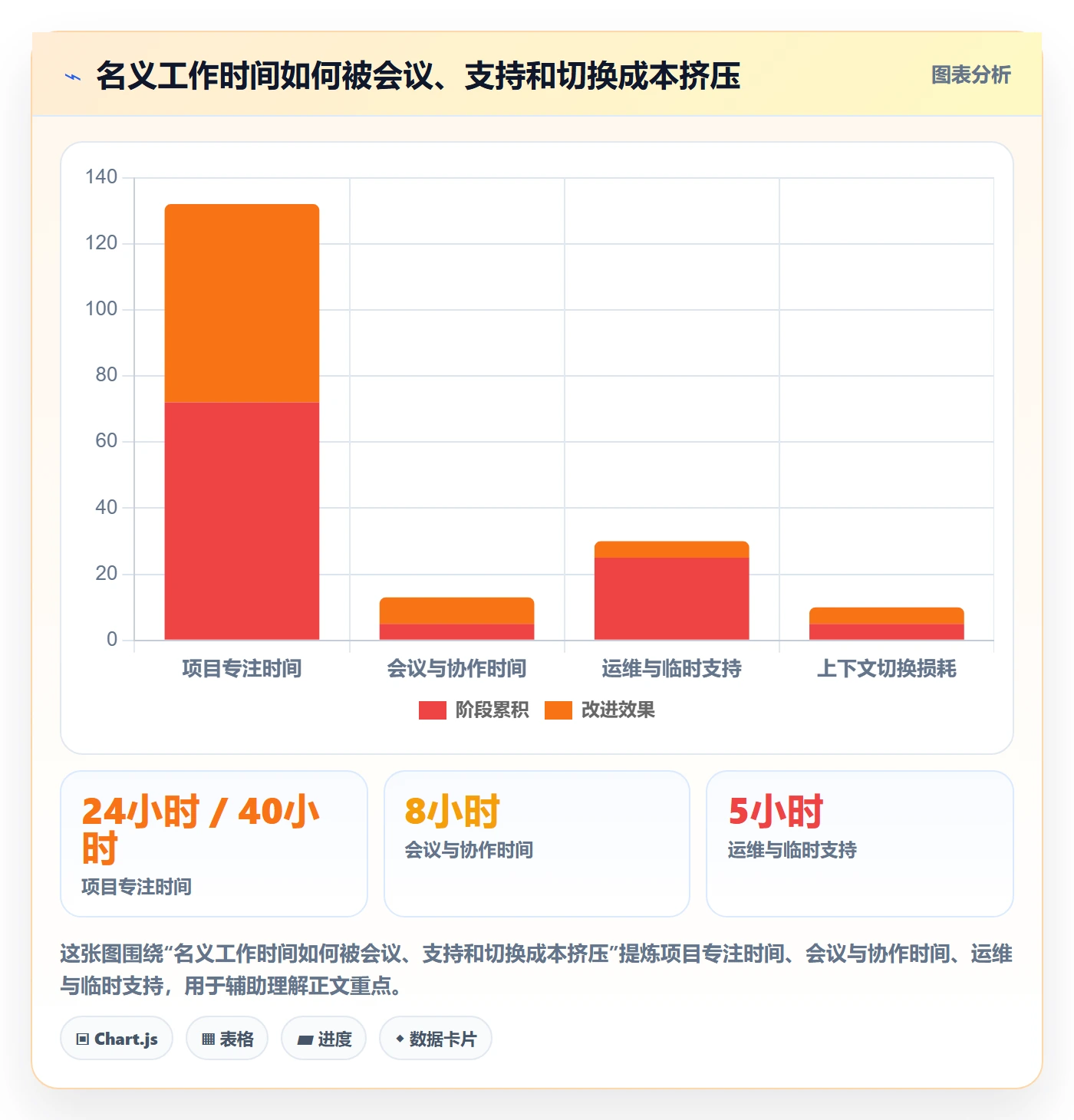The height and width of the screenshot is (1120, 1074).
Task: Click the chart title 名义工作时间如何被会议
Action: [x=418, y=76]
